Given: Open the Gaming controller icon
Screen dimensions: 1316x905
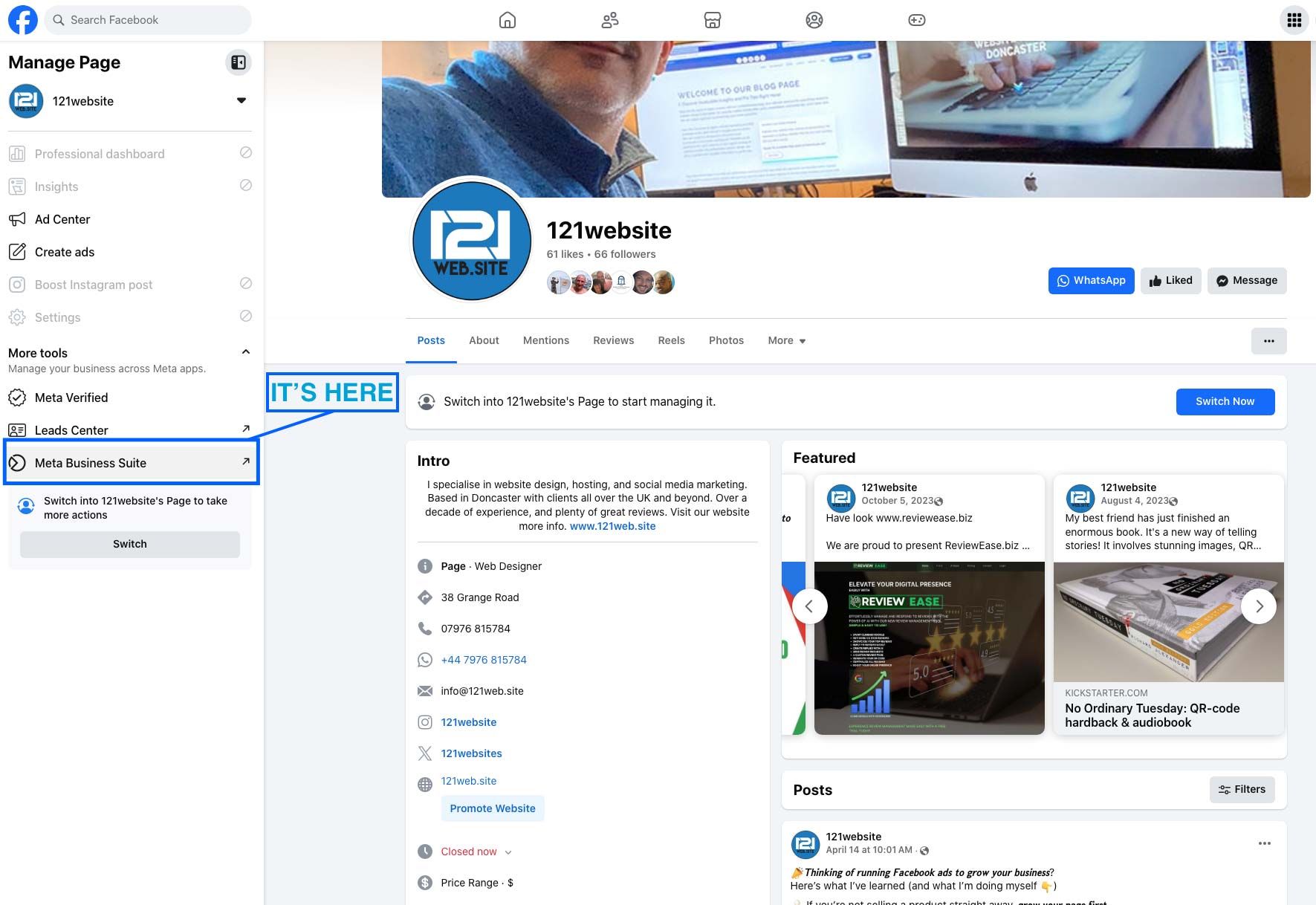Looking at the screenshot, I should (x=917, y=20).
